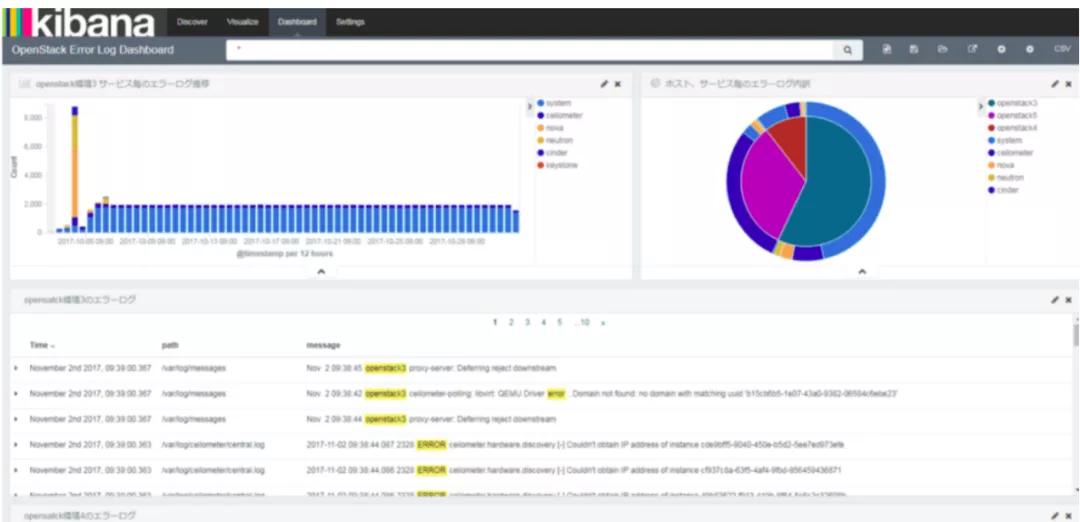Expand log row for instance cde9bff5
Viewport: 1080px width, 522px height.
click(x=16, y=445)
